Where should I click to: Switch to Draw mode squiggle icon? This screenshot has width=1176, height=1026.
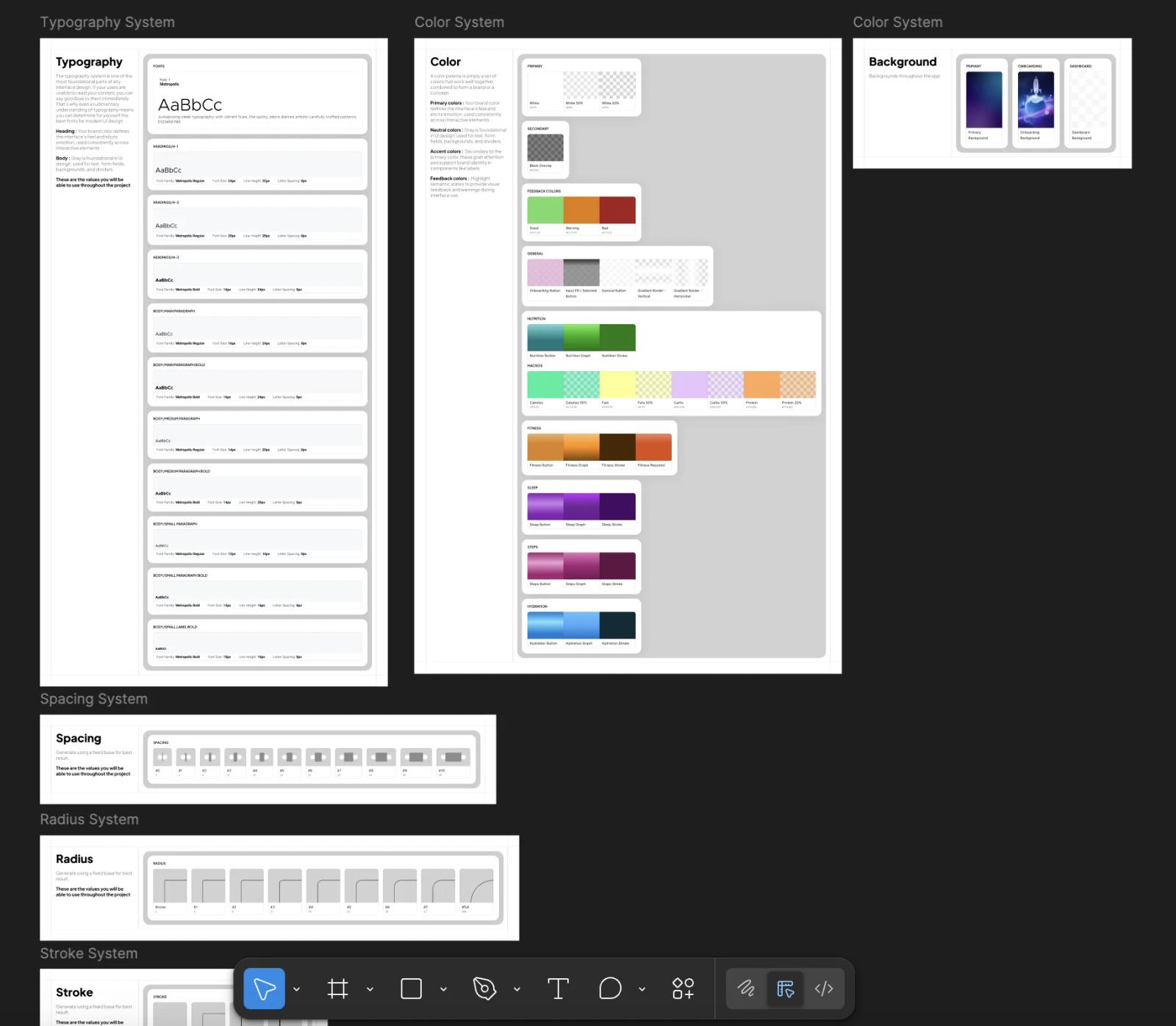pos(746,989)
